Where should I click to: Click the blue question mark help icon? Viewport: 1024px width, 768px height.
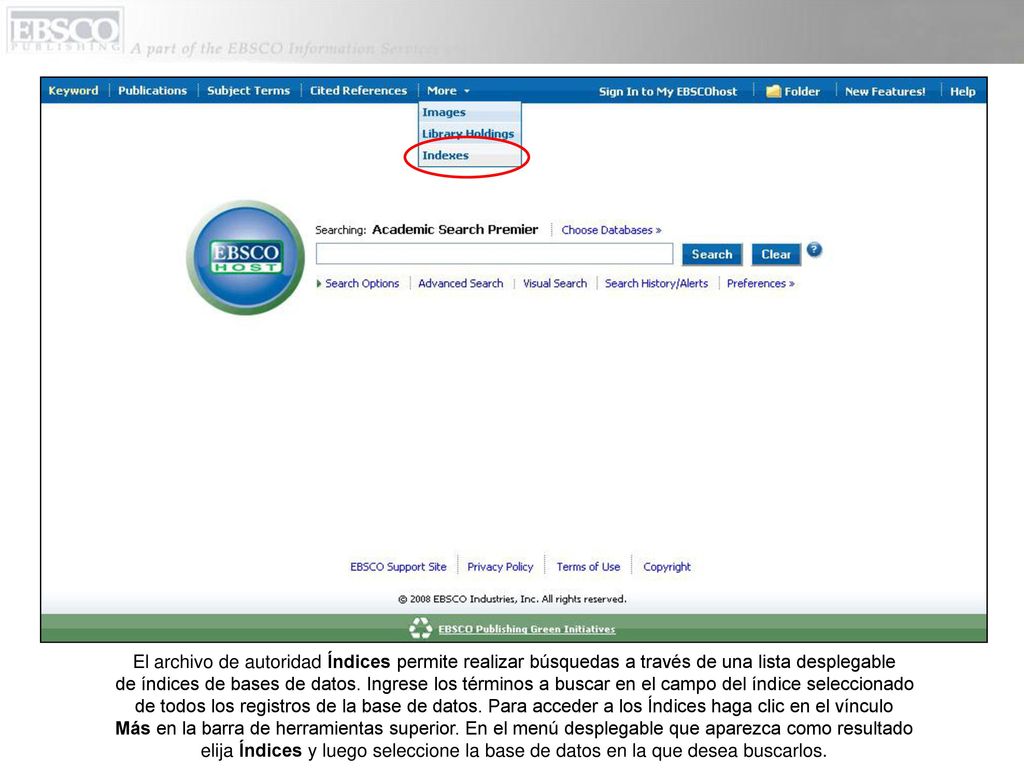point(814,249)
